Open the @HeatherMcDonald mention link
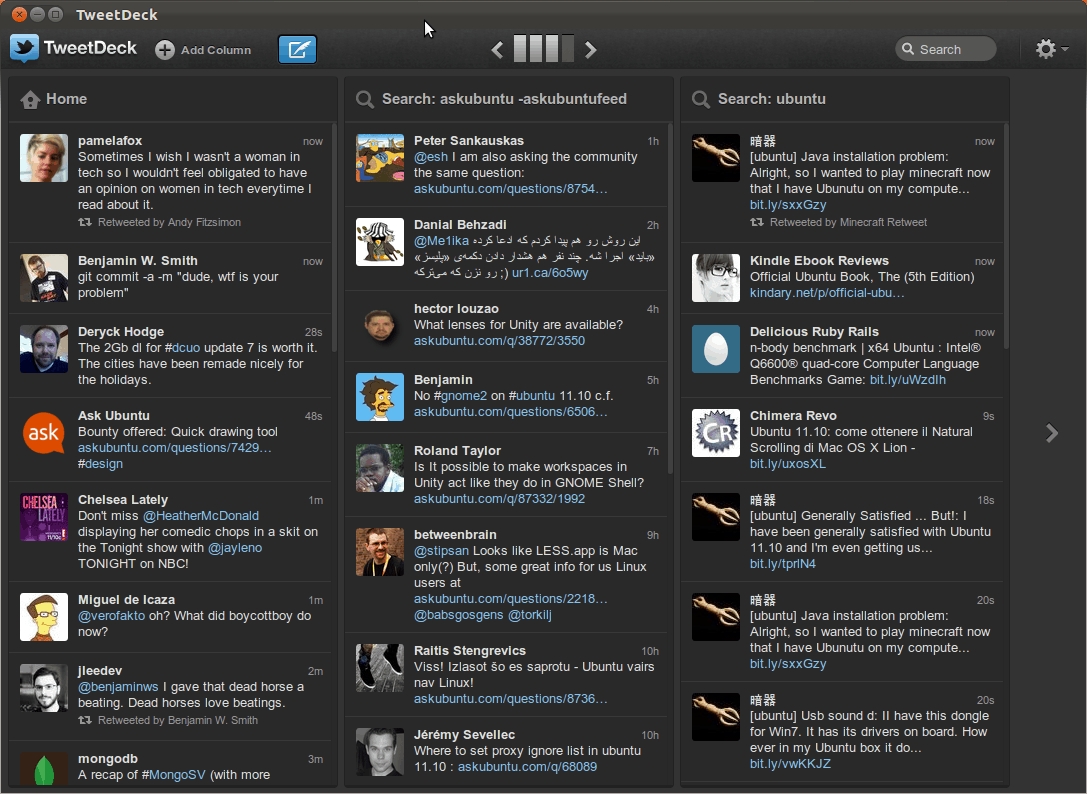Screen dimensions: 1087x794 tap(200, 516)
